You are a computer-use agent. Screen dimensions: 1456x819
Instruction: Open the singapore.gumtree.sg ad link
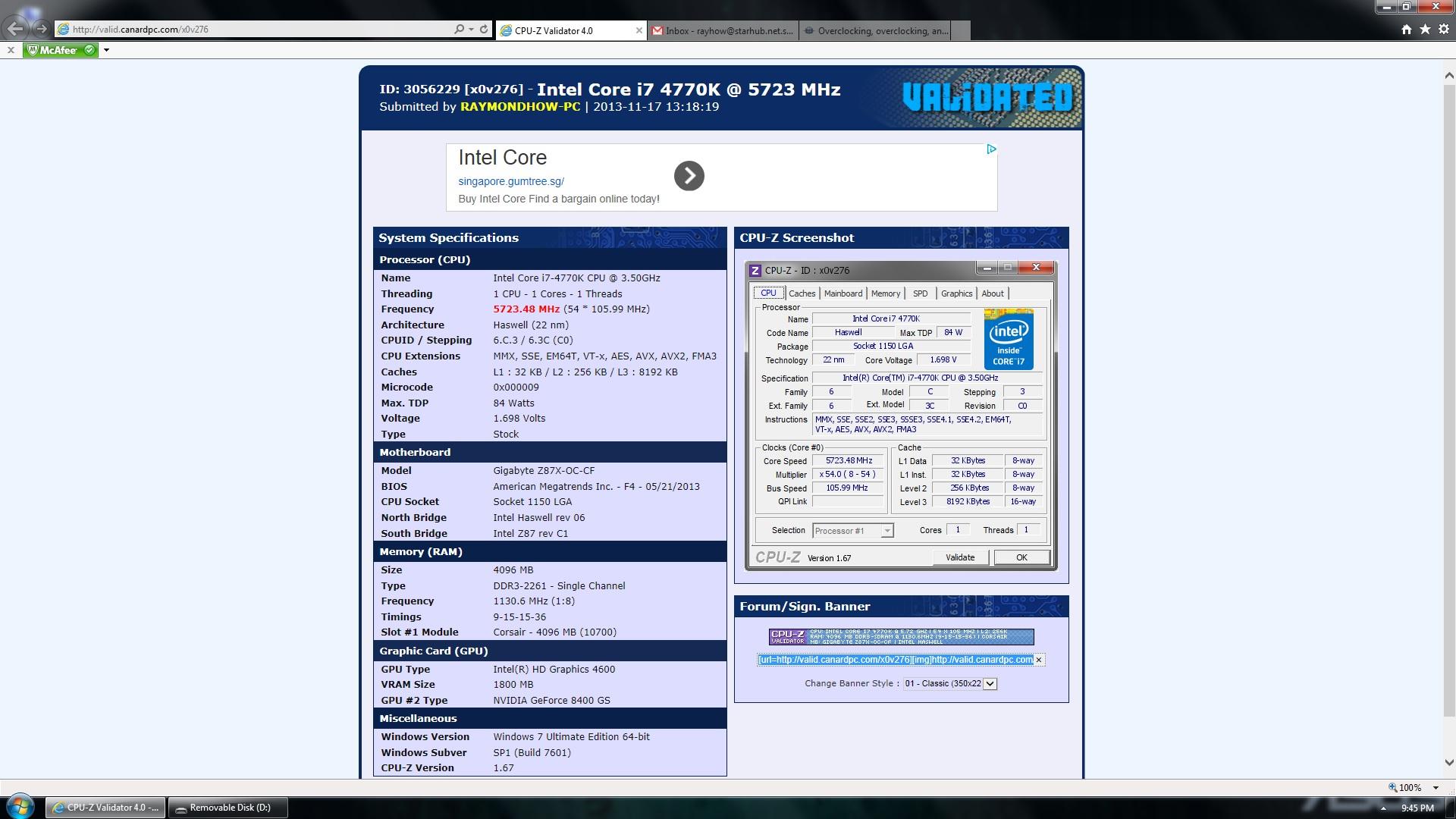click(x=511, y=181)
